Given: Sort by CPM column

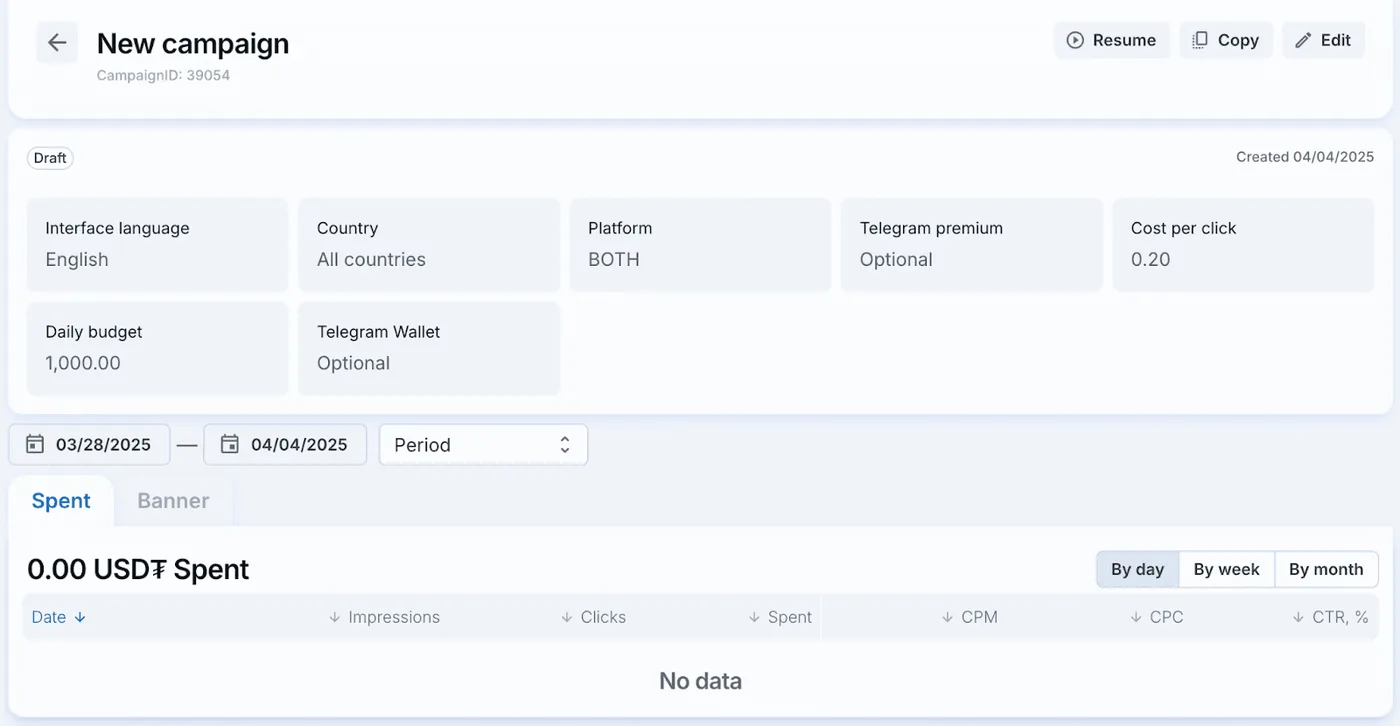Looking at the screenshot, I should [x=969, y=617].
